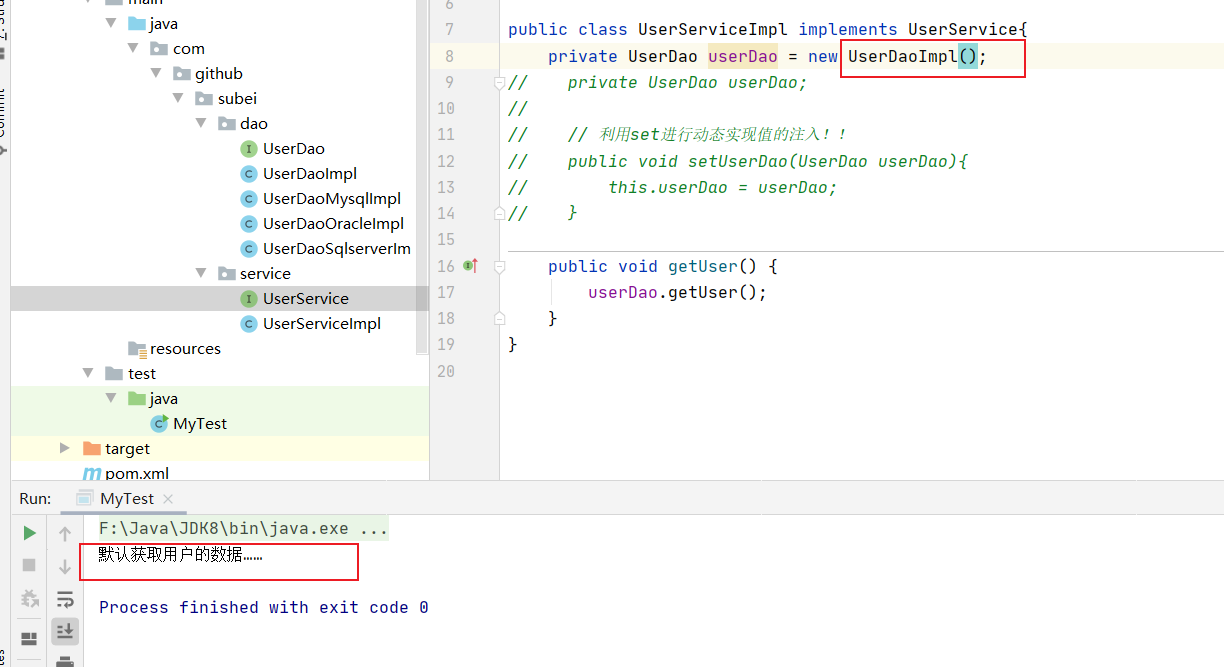
Task: Fold the commented block at line 9
Action: [499, 83]
